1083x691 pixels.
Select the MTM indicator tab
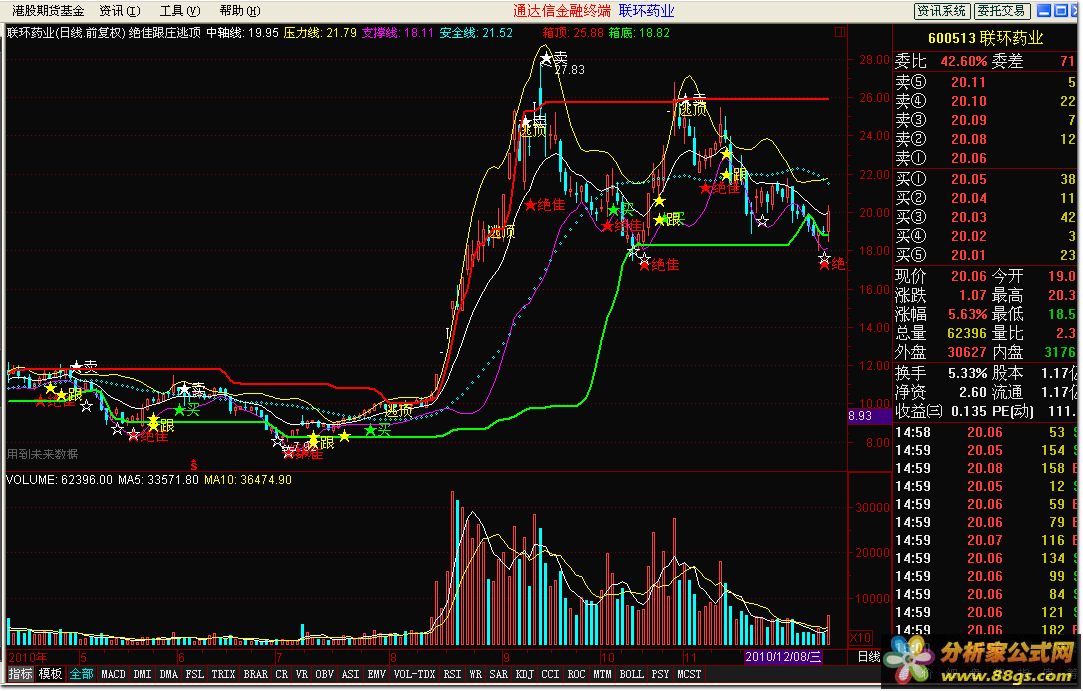602,674
